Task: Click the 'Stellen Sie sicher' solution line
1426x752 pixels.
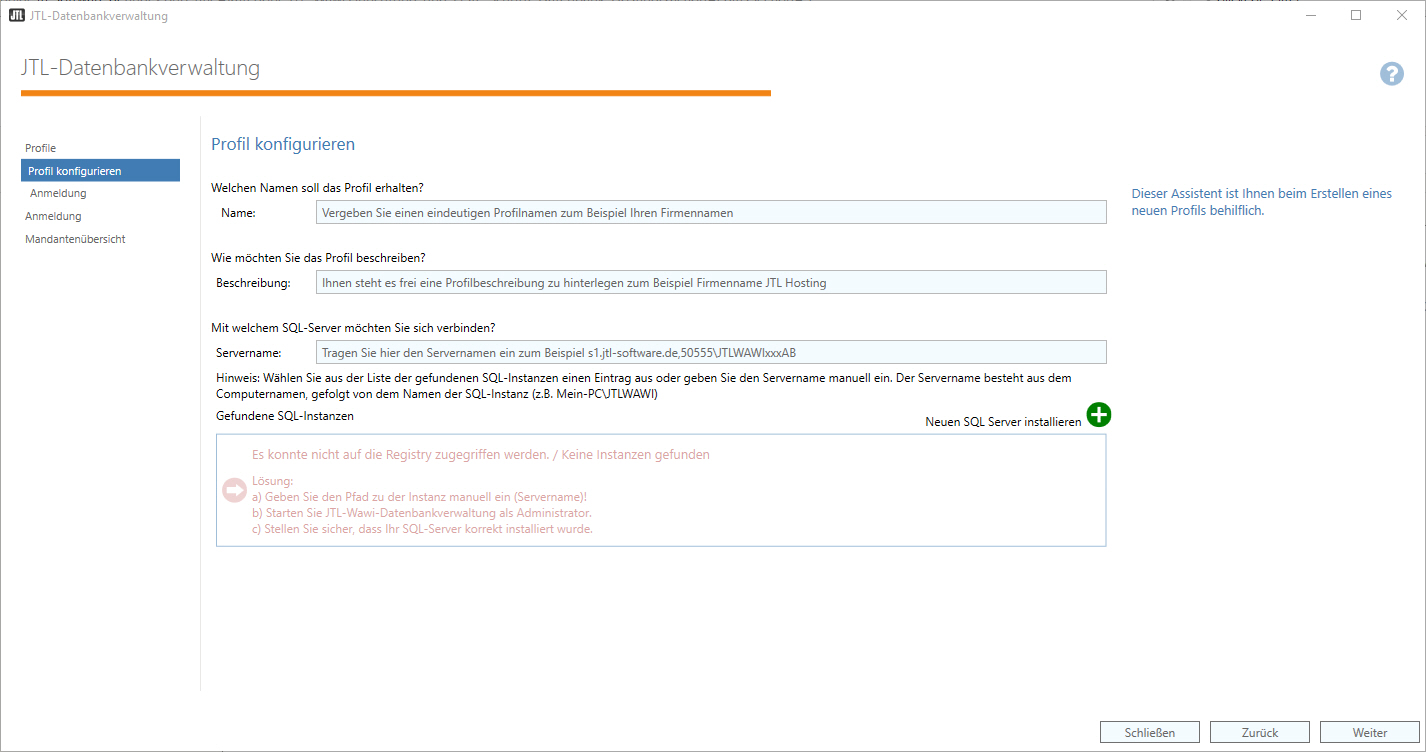Action: (x=422, y=529)
